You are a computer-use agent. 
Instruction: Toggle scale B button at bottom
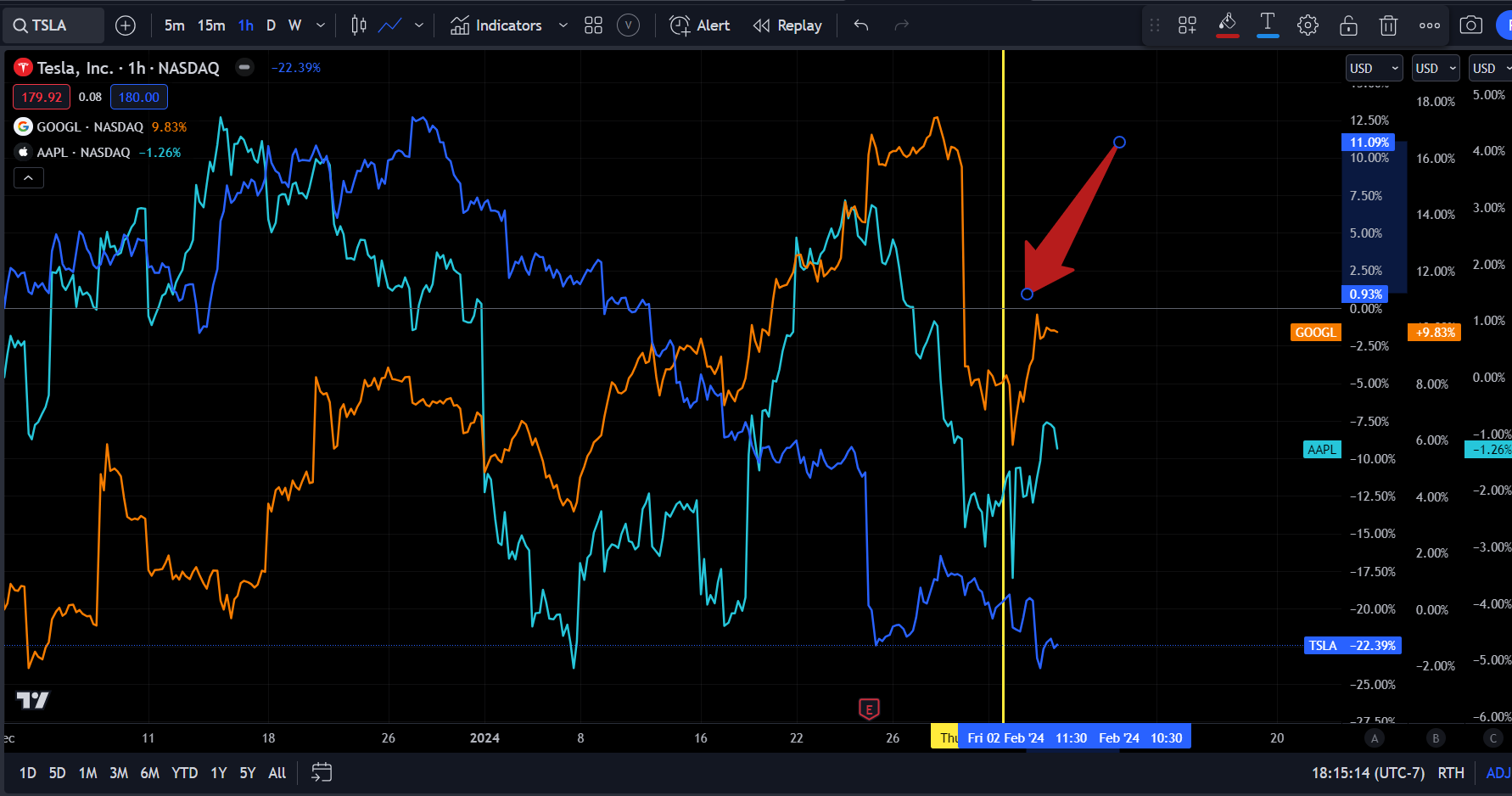(x=1436, y=737)
